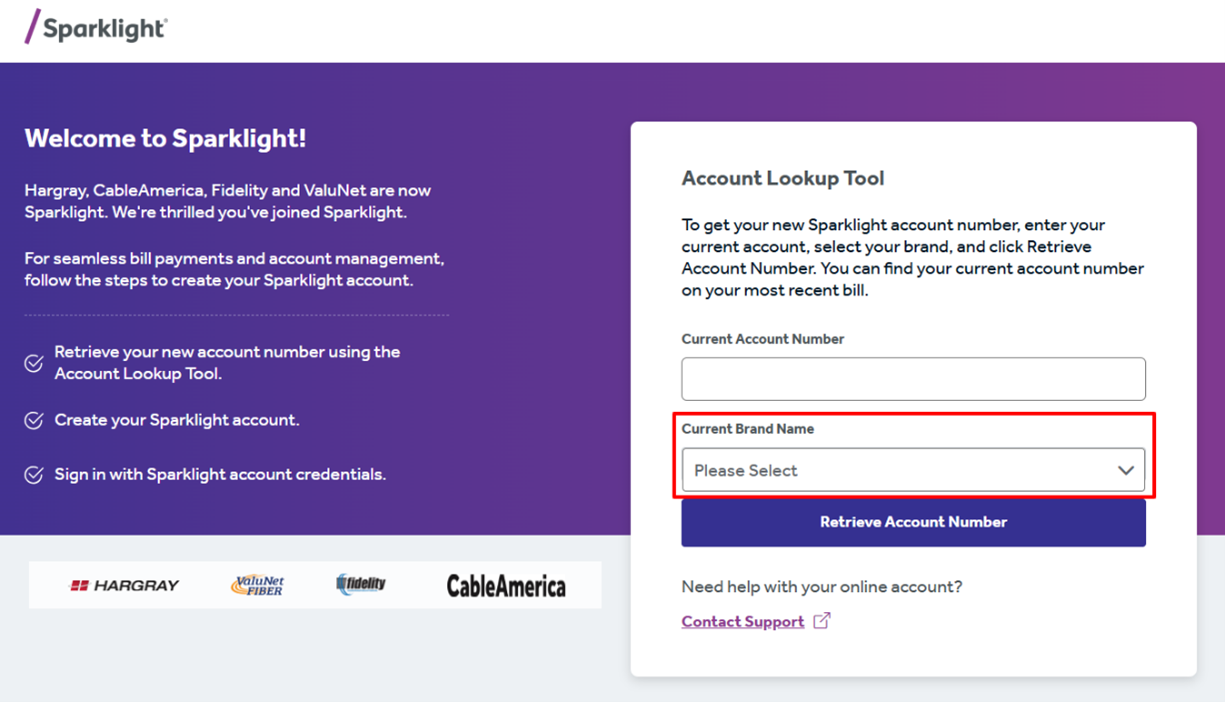Click the CableAmerica logo
The height and width of the screenshot is (702, 1225).
click(x=506, y=585)
